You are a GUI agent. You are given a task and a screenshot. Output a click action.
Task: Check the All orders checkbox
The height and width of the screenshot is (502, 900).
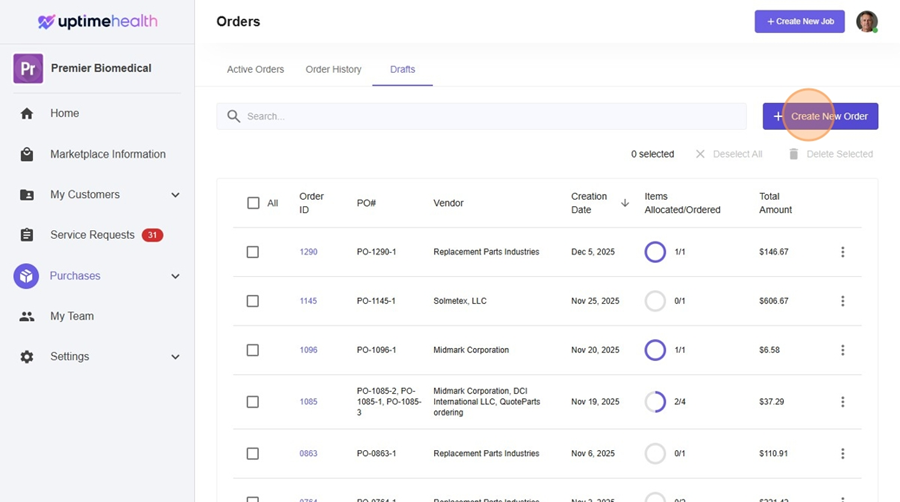coord(253,203)
